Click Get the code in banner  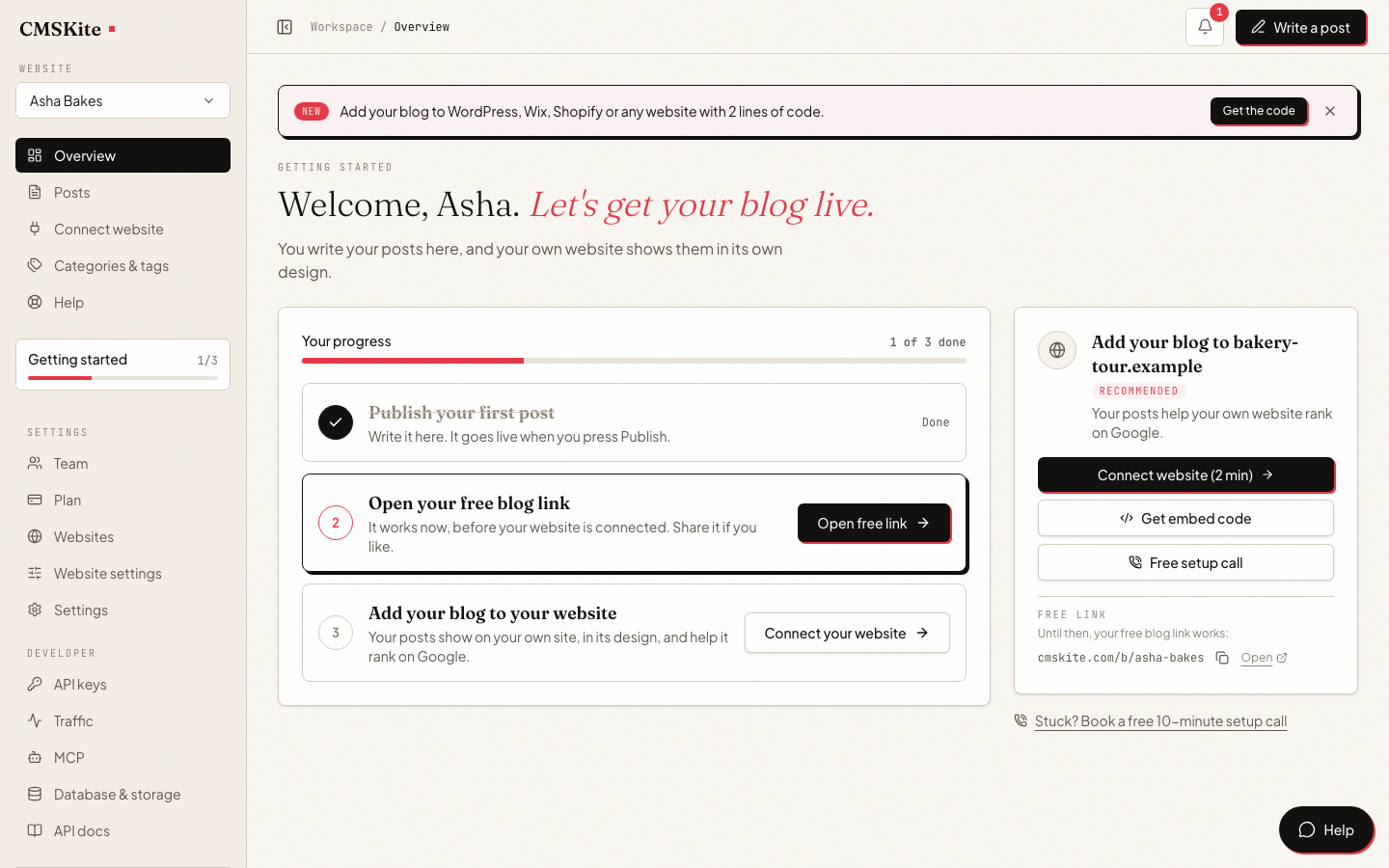click(1259, 111)
